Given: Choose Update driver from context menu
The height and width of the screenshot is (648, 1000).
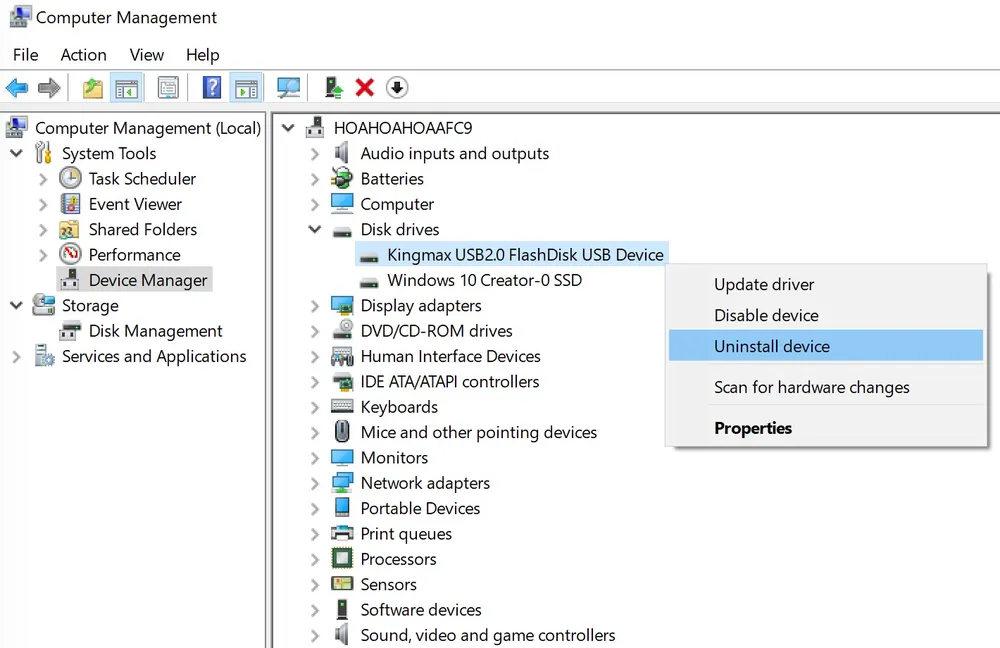Looking at the screenshot, I should click(826, 284).
